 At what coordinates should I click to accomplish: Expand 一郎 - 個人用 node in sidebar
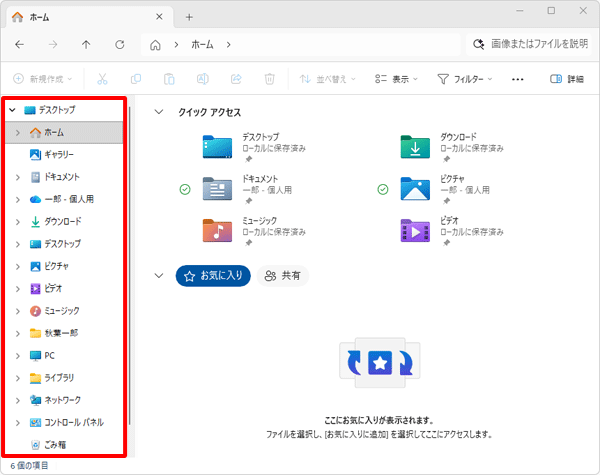(x=18, y=199)
